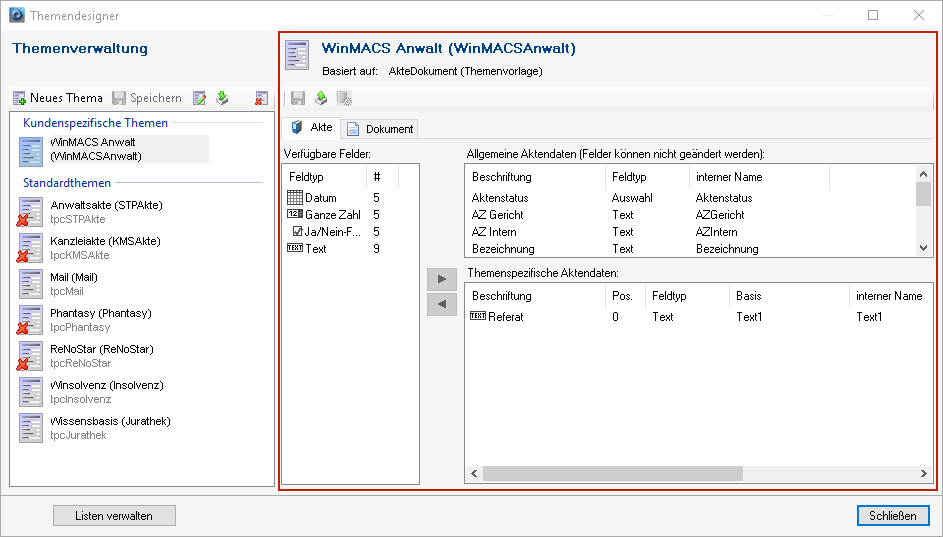Maximize the Themendesigner window
This screenshot has height=537, width=943.
(873, 15)
